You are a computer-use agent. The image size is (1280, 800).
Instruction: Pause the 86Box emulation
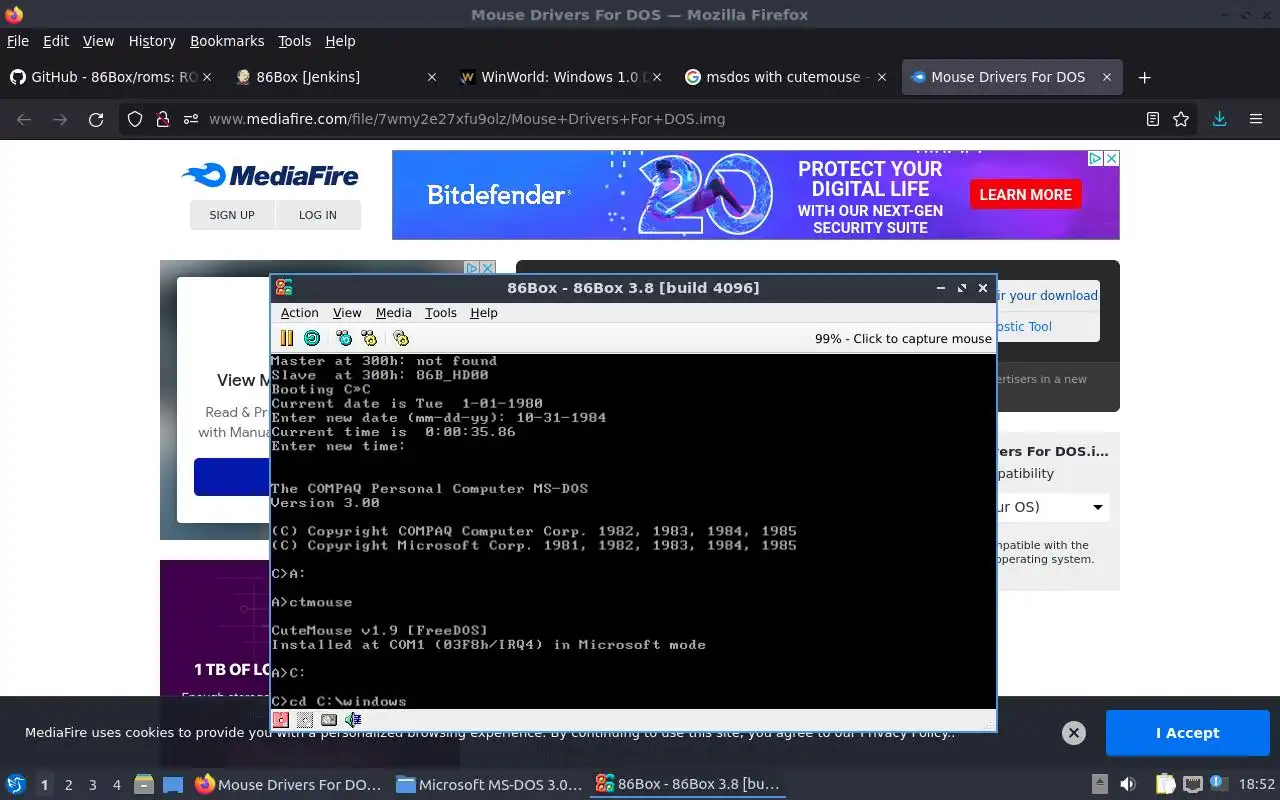click(x=286, y=338)
